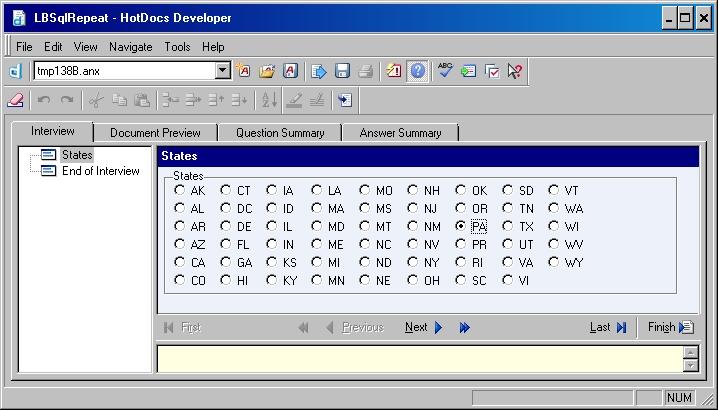Click the Finish button
The height and width of the screenshot is (410, 718).
(671, 327)
